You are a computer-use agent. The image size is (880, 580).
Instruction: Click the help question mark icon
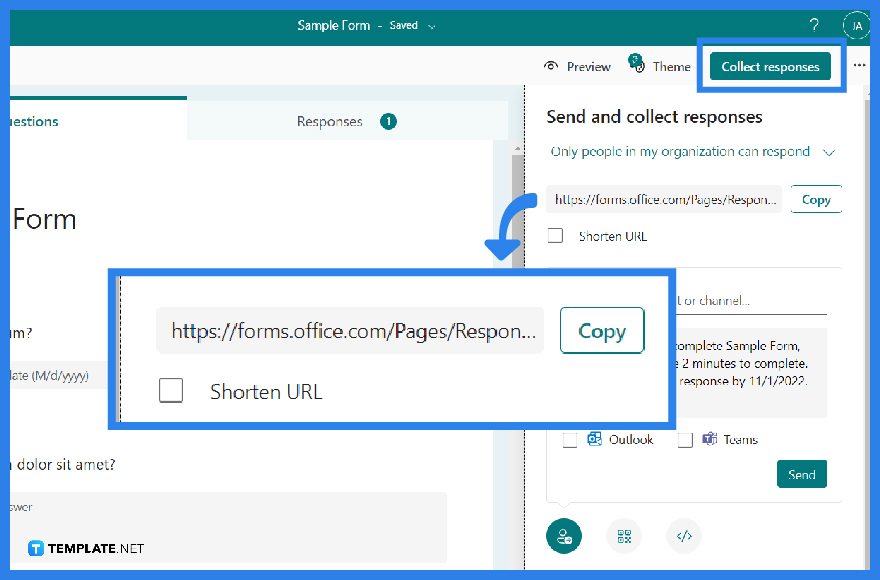tap(813, 25)
